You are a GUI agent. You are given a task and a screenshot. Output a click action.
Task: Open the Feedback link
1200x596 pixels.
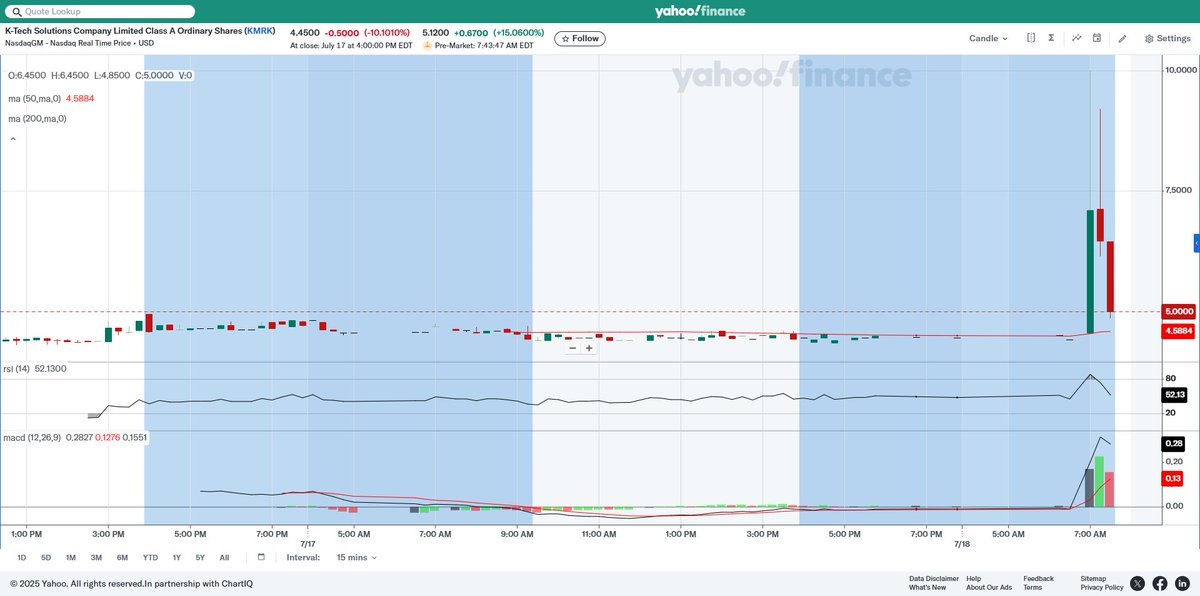[1038, 578]
